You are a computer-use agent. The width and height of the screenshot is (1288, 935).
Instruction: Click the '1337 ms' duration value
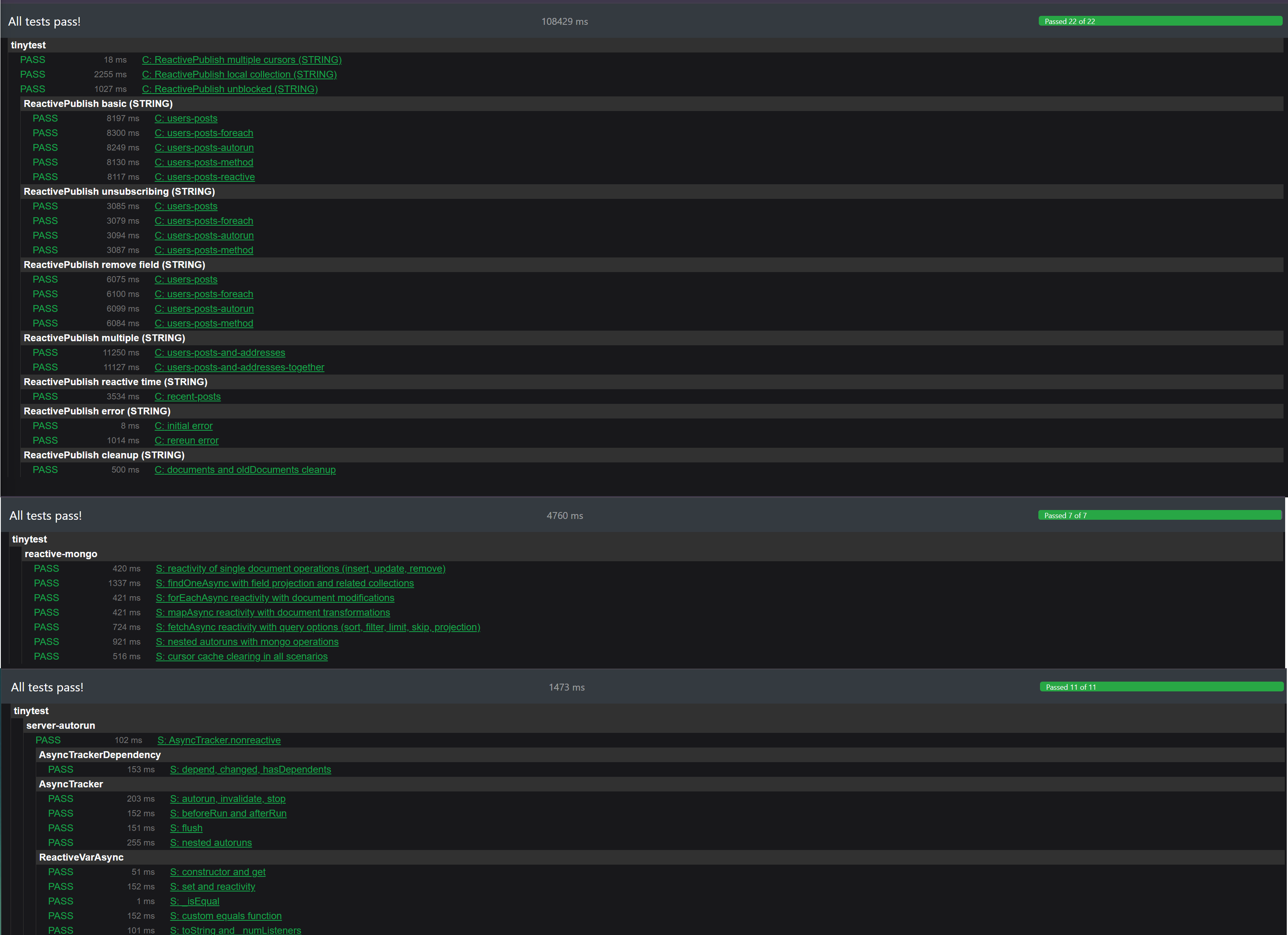(124, 583)
